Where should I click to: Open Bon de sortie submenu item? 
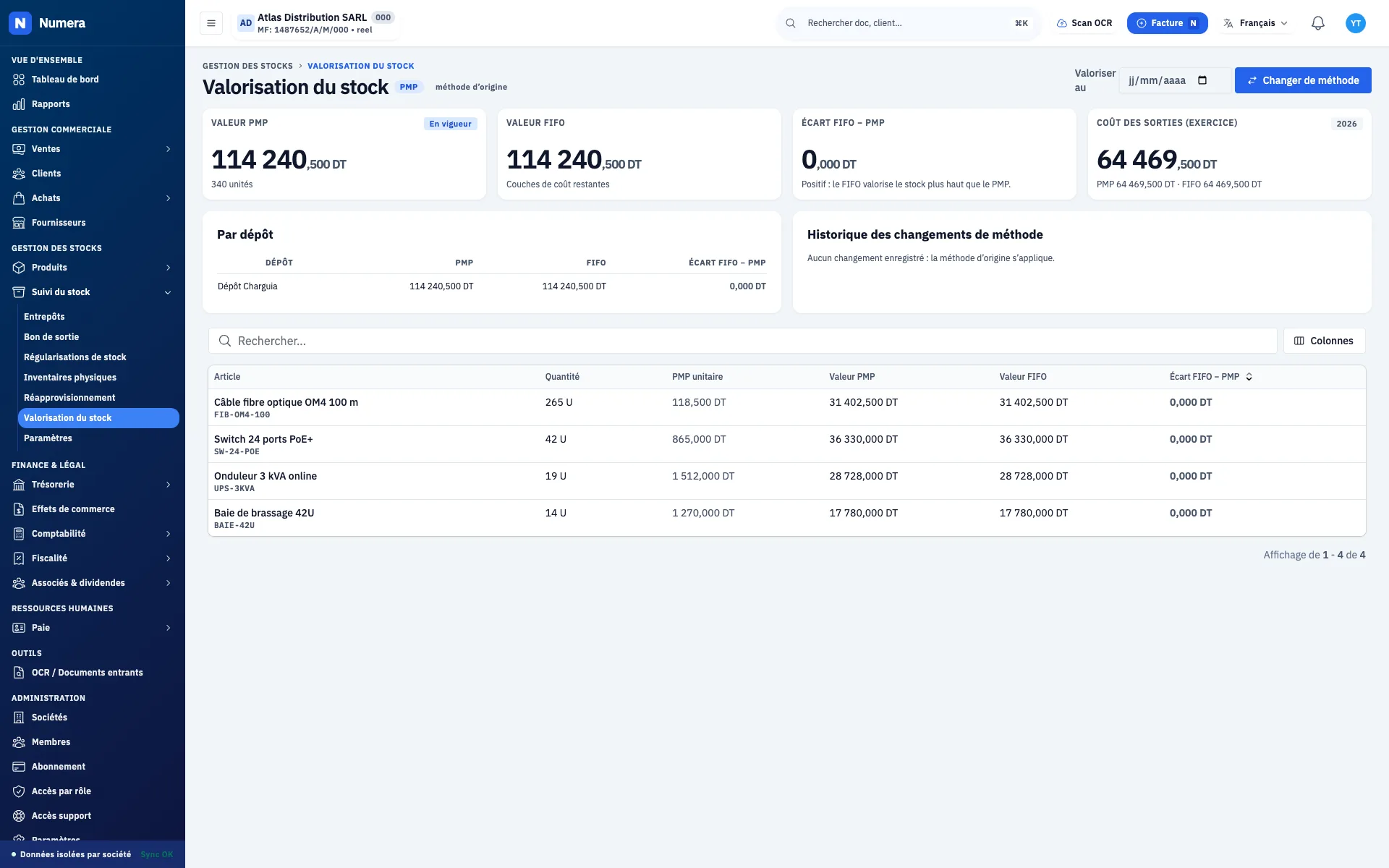tap(98, 337)
